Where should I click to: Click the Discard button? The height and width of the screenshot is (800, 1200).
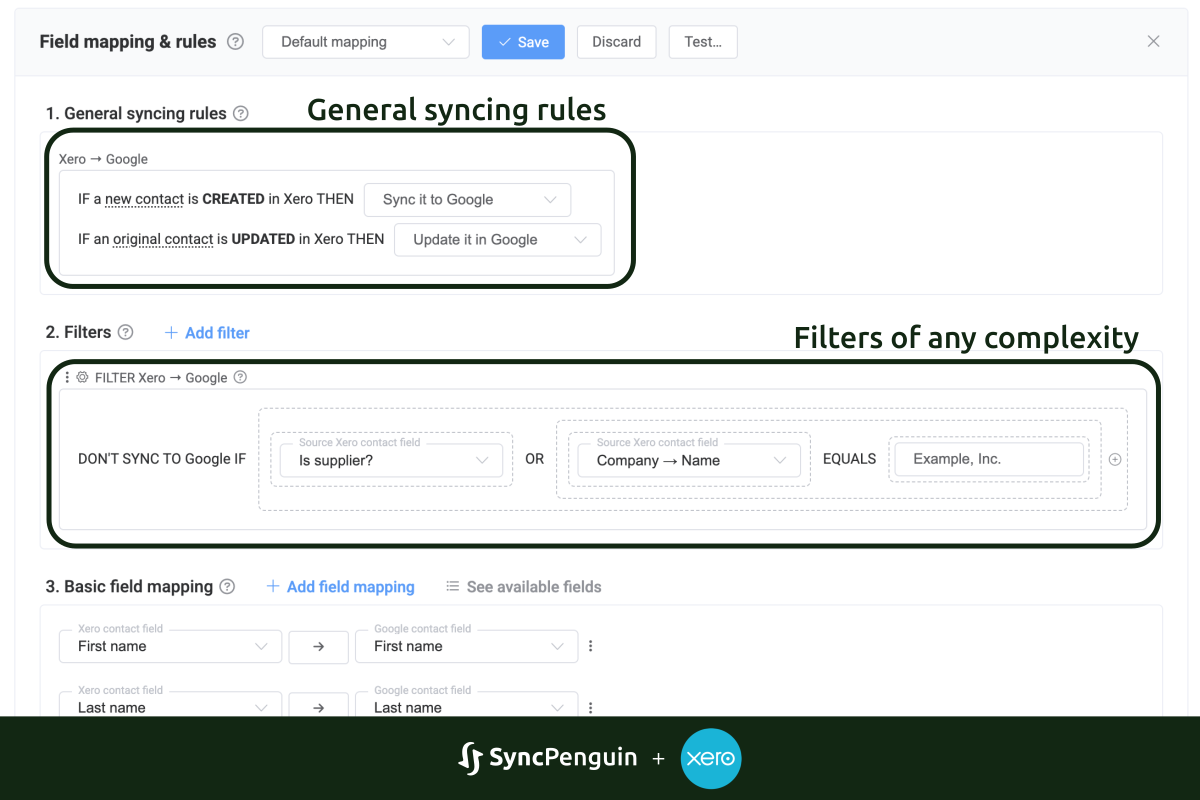coord(616,42)
